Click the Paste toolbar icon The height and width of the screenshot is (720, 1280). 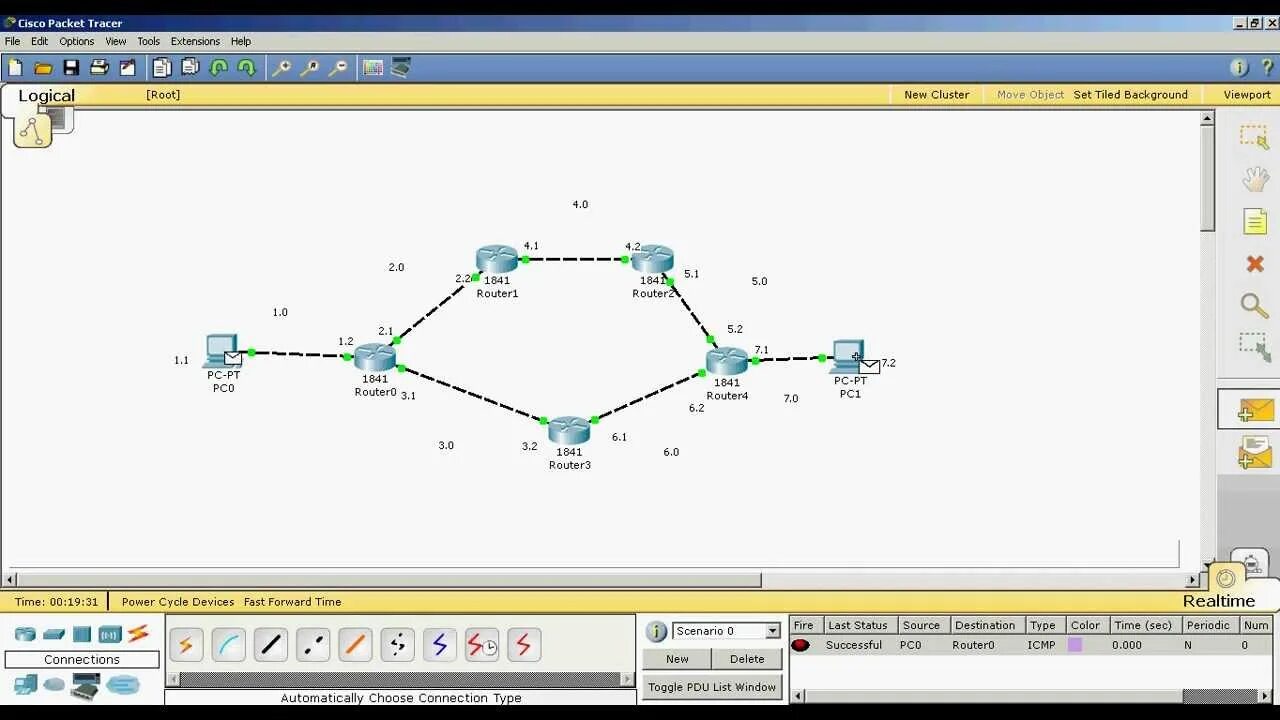click(190, 68)
